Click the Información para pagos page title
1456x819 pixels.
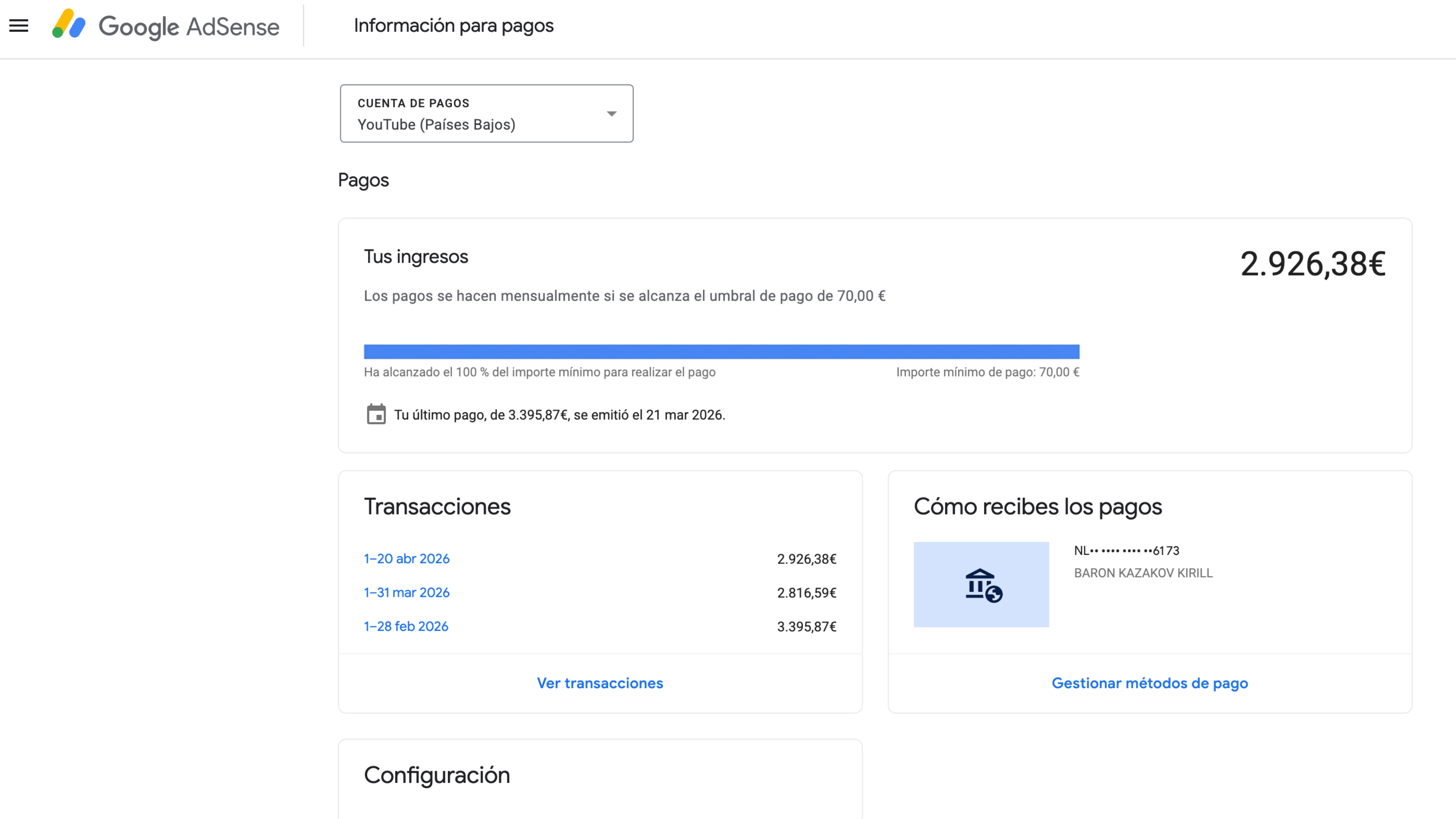click(x=453, y=26)
